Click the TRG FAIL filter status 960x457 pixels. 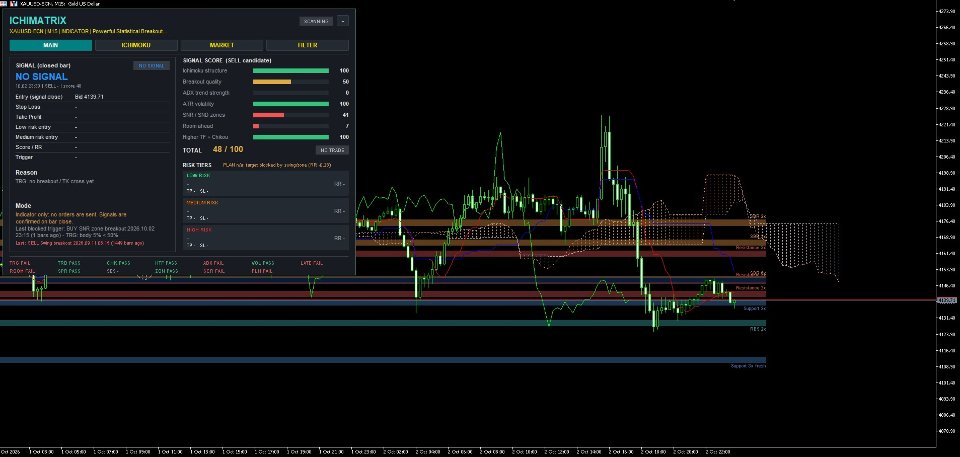tap(20, 263)
